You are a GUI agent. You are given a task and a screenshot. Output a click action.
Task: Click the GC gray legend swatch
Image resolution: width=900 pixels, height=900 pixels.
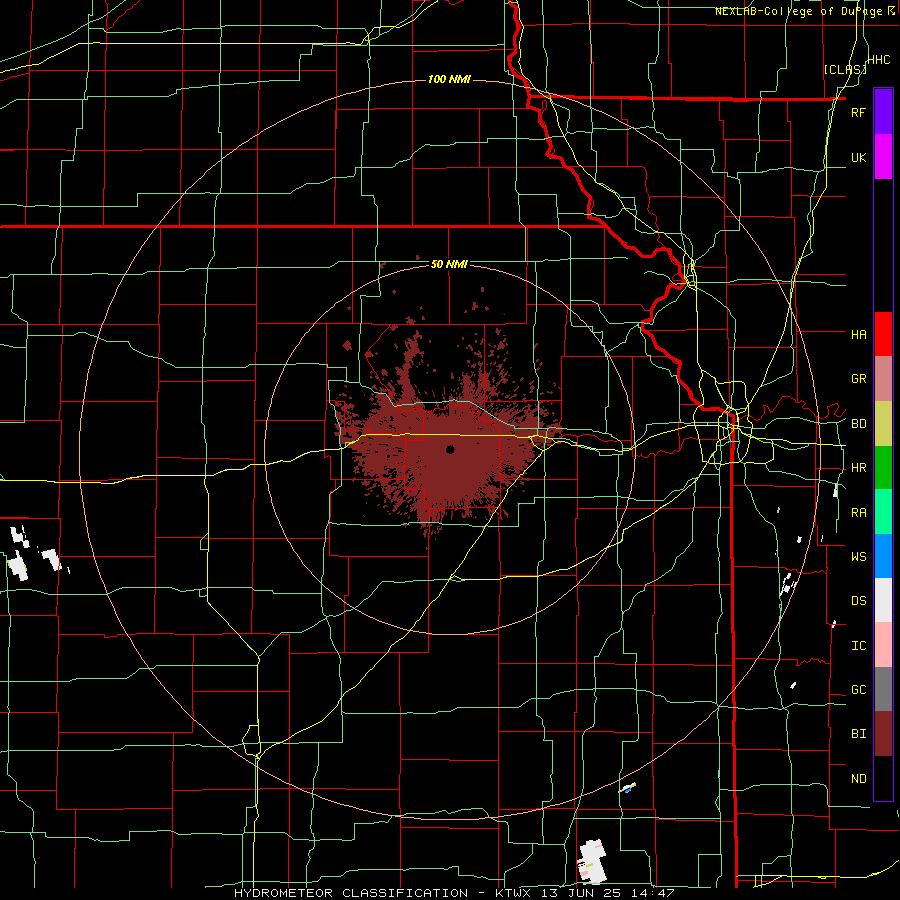coord(883,689)
